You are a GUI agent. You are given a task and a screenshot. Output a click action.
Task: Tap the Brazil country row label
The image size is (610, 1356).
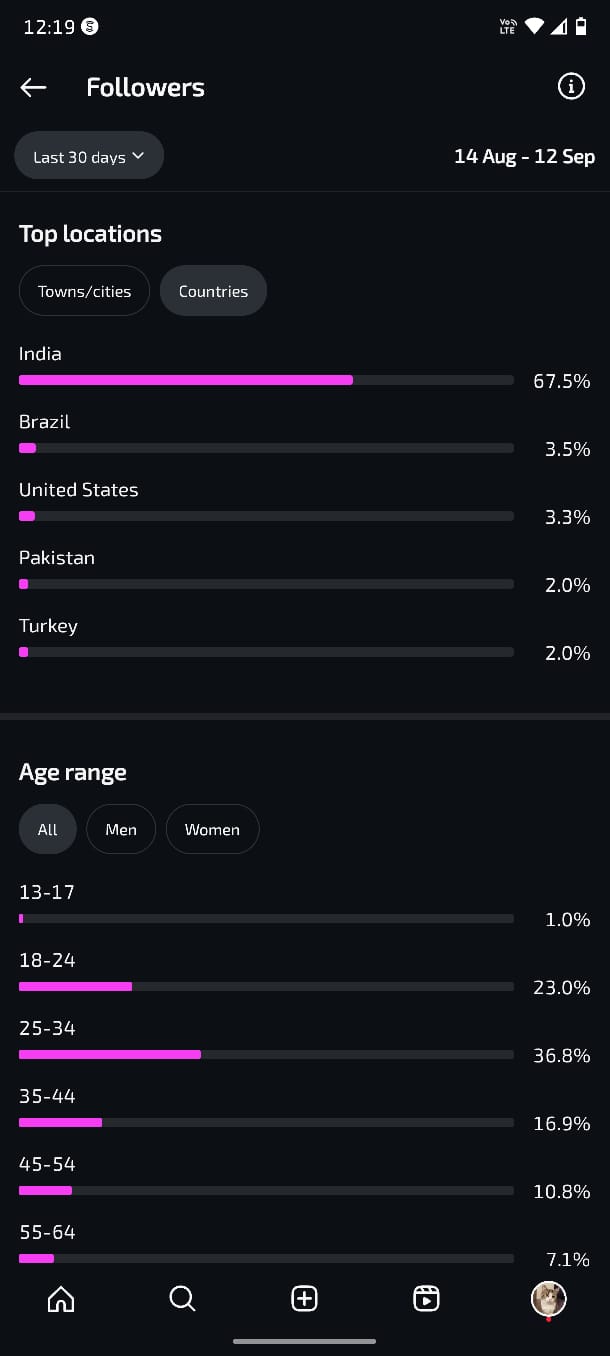(45, 422)
